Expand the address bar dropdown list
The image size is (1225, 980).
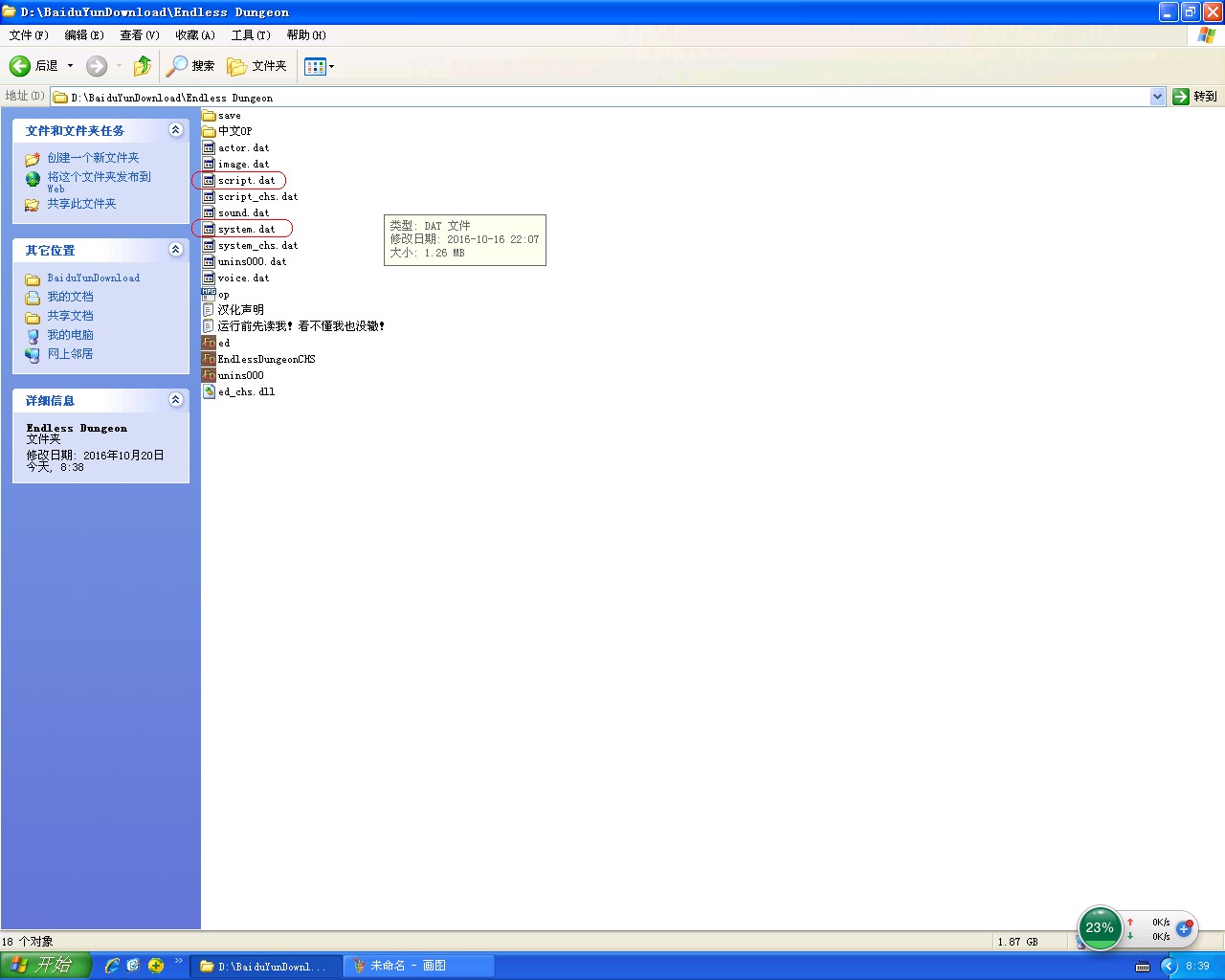pos(1157,97)
